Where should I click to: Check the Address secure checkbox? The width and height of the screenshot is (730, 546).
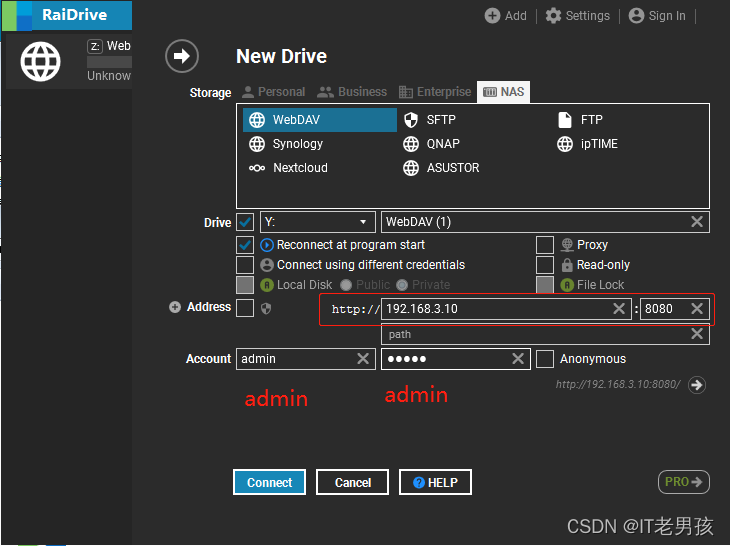tap(245, 308)
